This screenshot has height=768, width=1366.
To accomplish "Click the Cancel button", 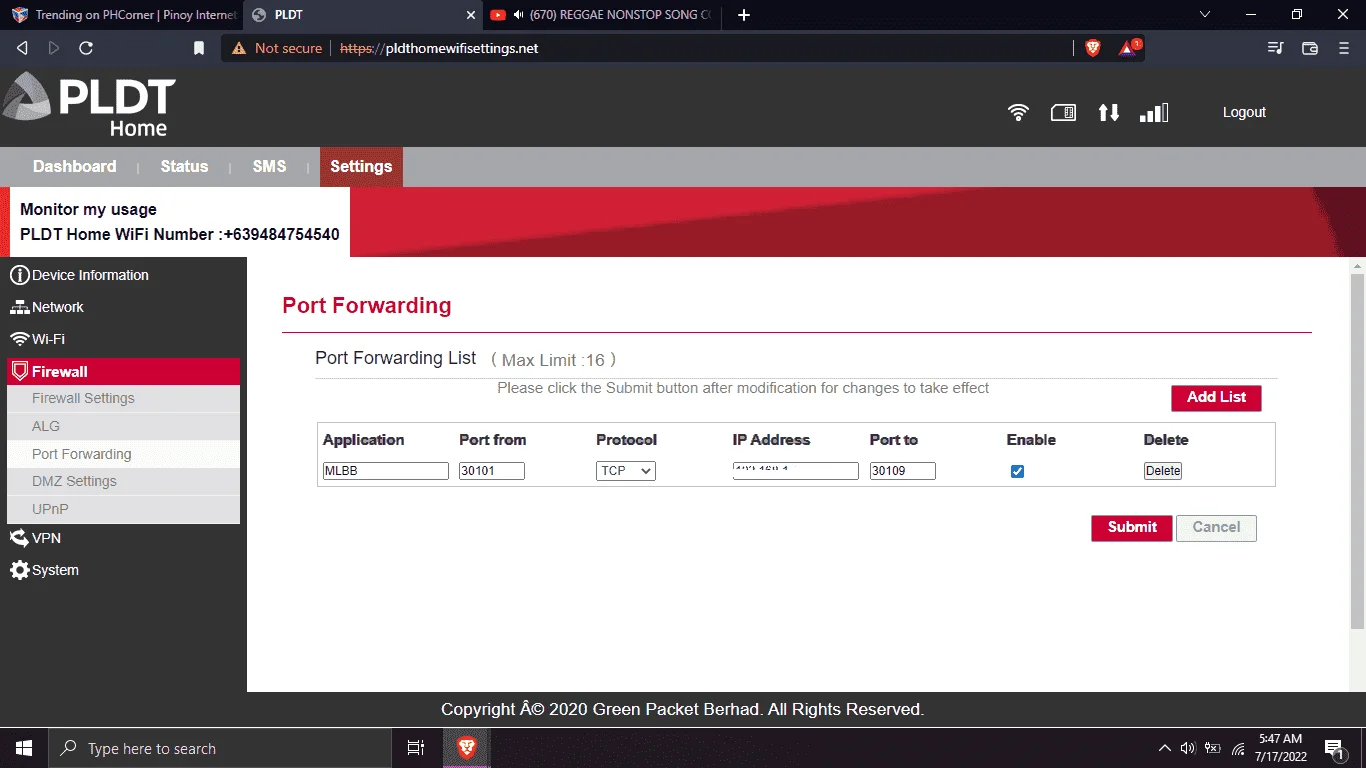I will click(1216, 528).
